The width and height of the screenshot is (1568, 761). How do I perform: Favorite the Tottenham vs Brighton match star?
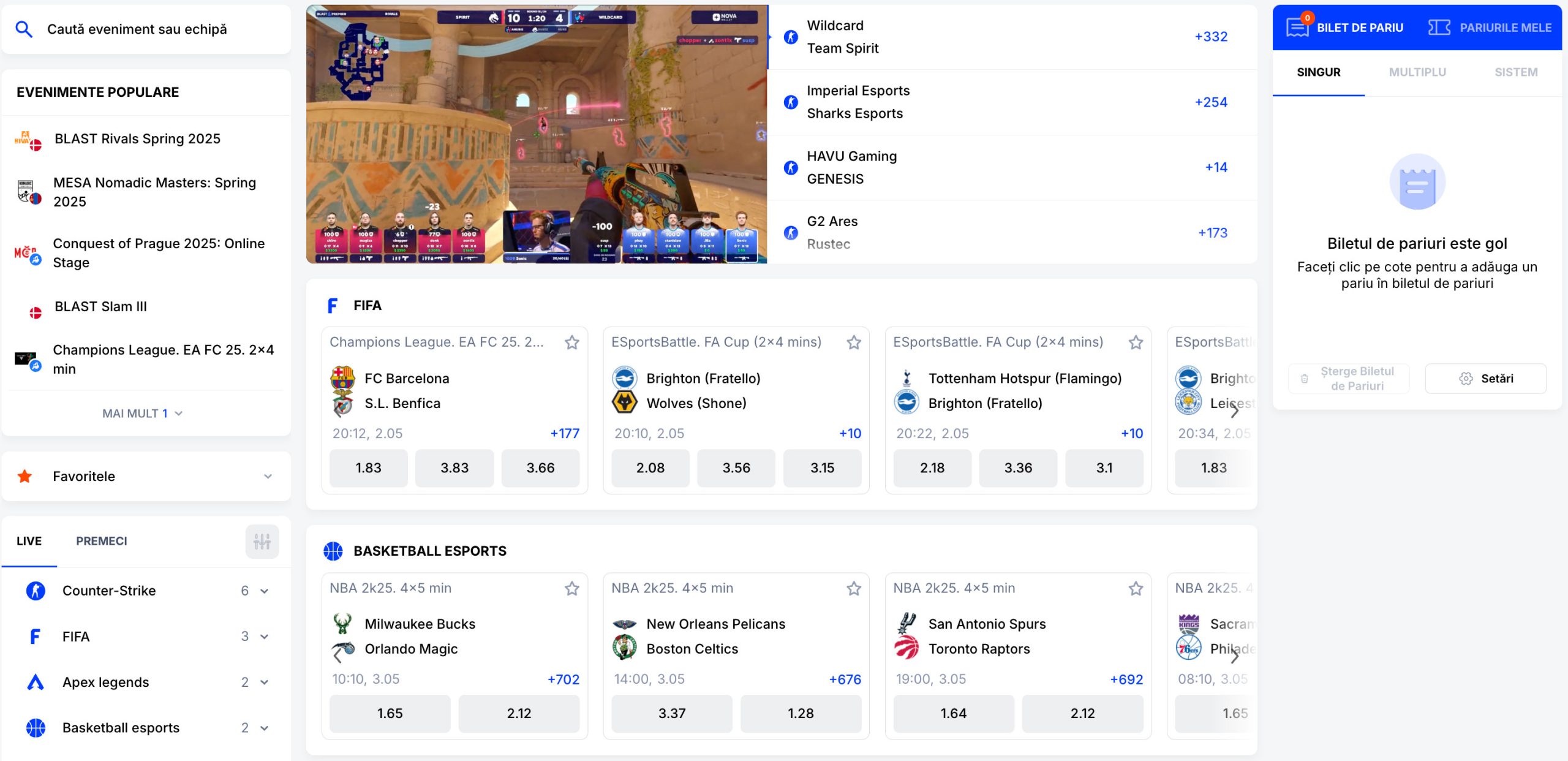tap(1136, 343)
